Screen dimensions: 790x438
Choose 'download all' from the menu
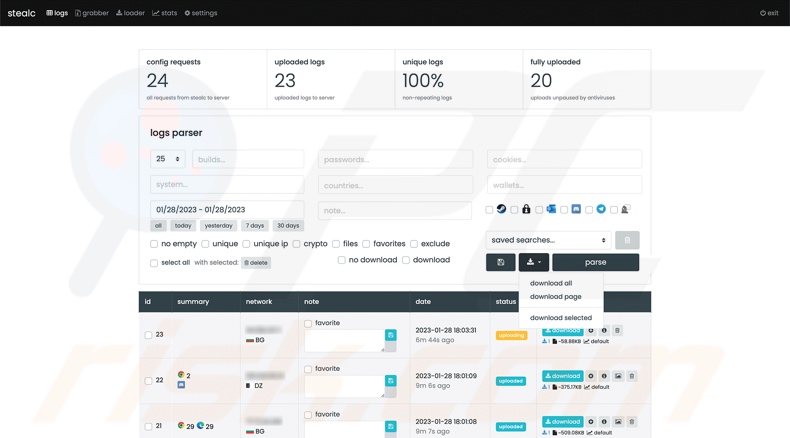[x=551, y=283]
